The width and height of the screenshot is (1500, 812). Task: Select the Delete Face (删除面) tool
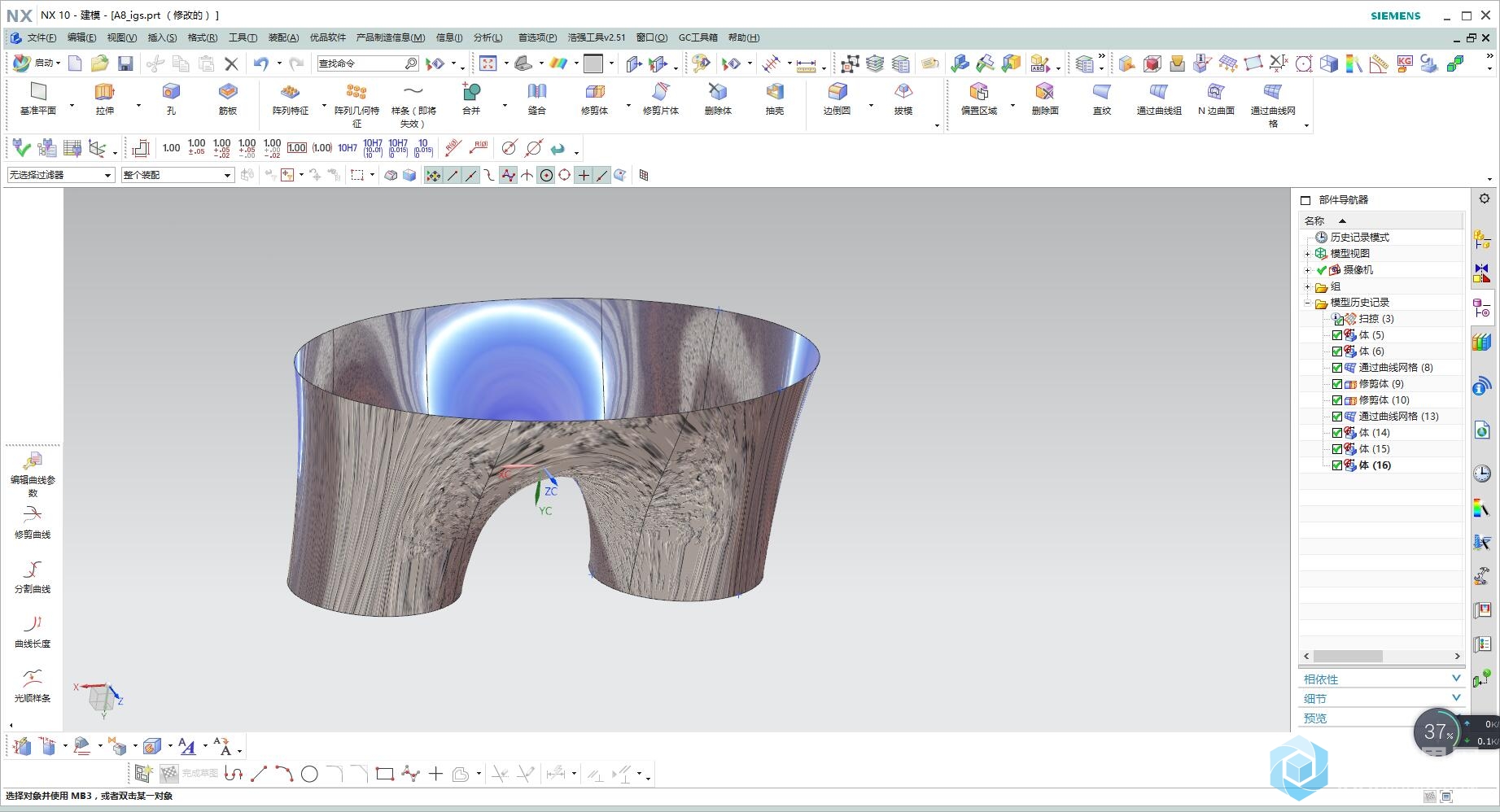click(1045, 98)
